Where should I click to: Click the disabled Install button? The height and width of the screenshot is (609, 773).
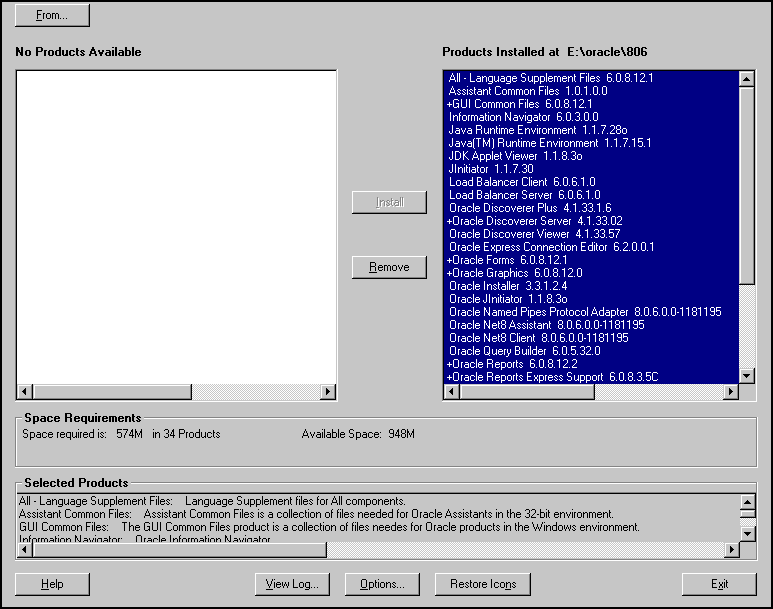(389, 202)
